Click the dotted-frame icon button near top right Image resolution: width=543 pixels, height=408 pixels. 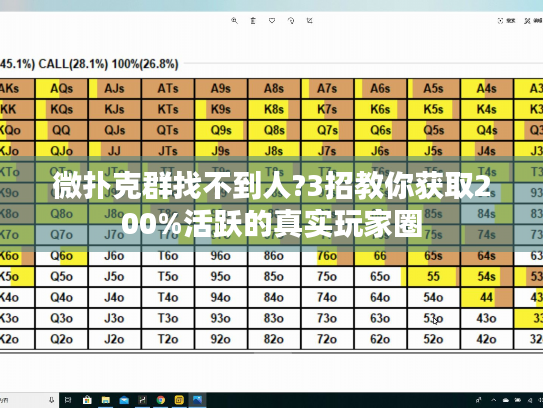coord(500,21)
